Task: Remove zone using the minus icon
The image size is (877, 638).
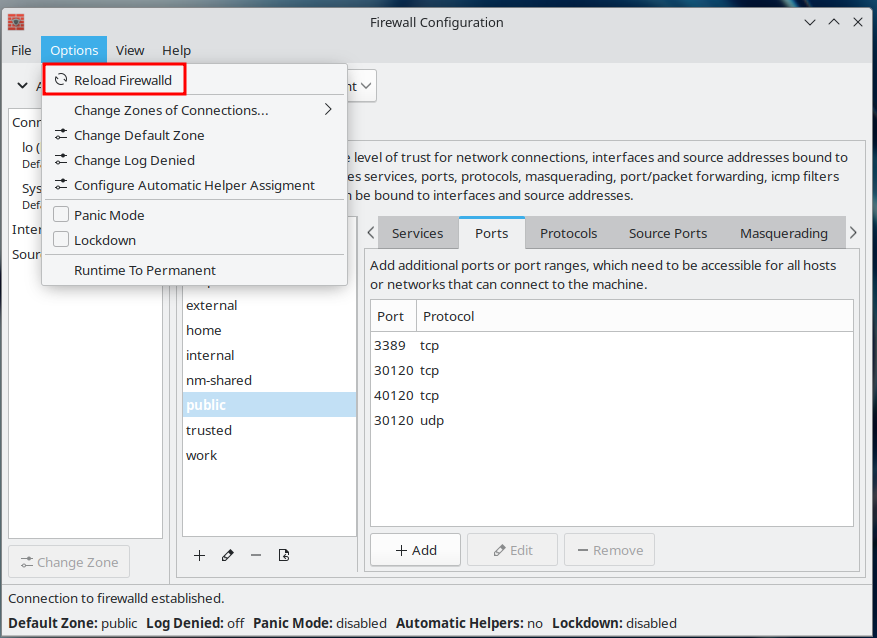Action: coord(256,555)
